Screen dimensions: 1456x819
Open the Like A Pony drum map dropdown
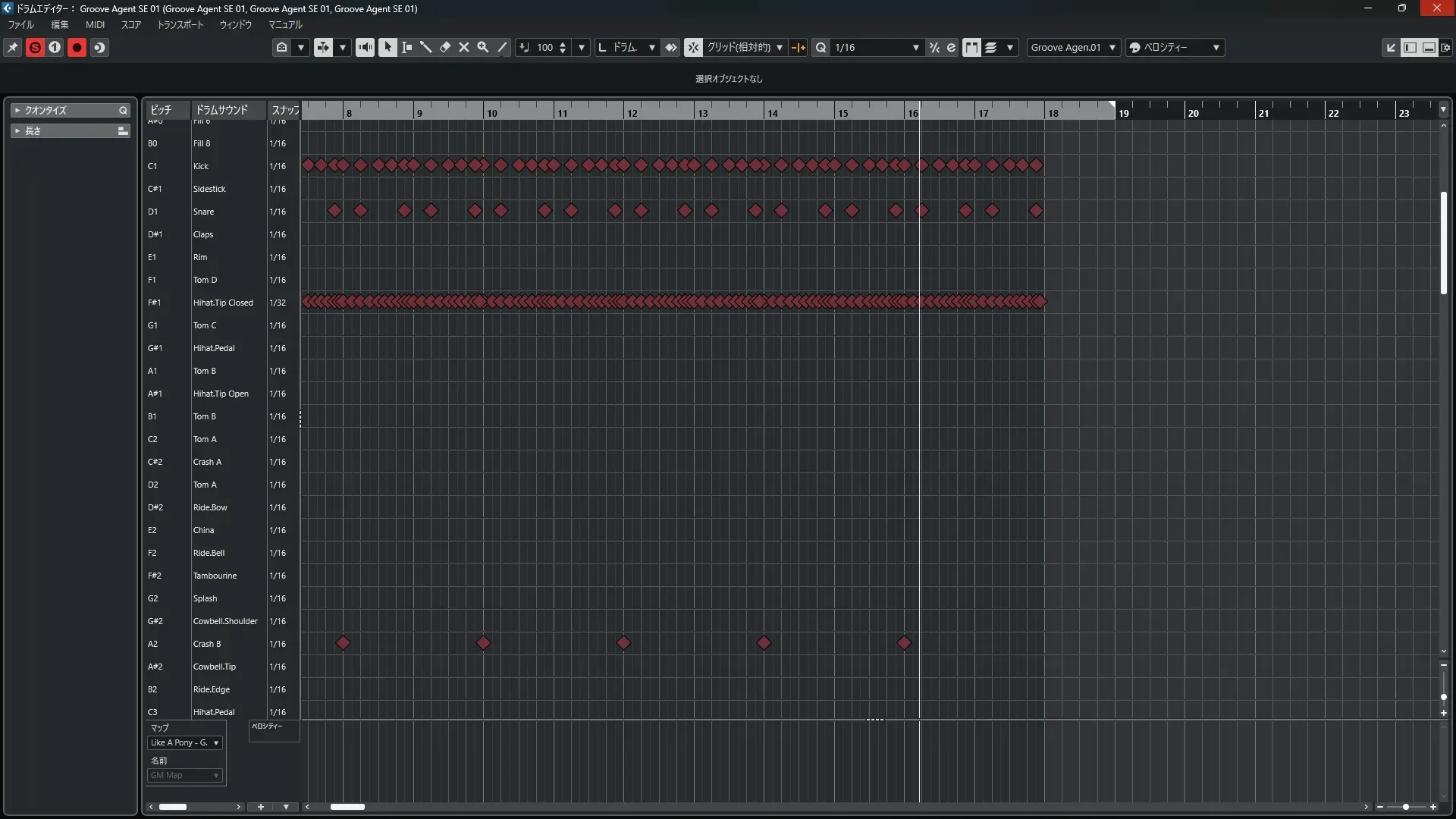(184, 743)
